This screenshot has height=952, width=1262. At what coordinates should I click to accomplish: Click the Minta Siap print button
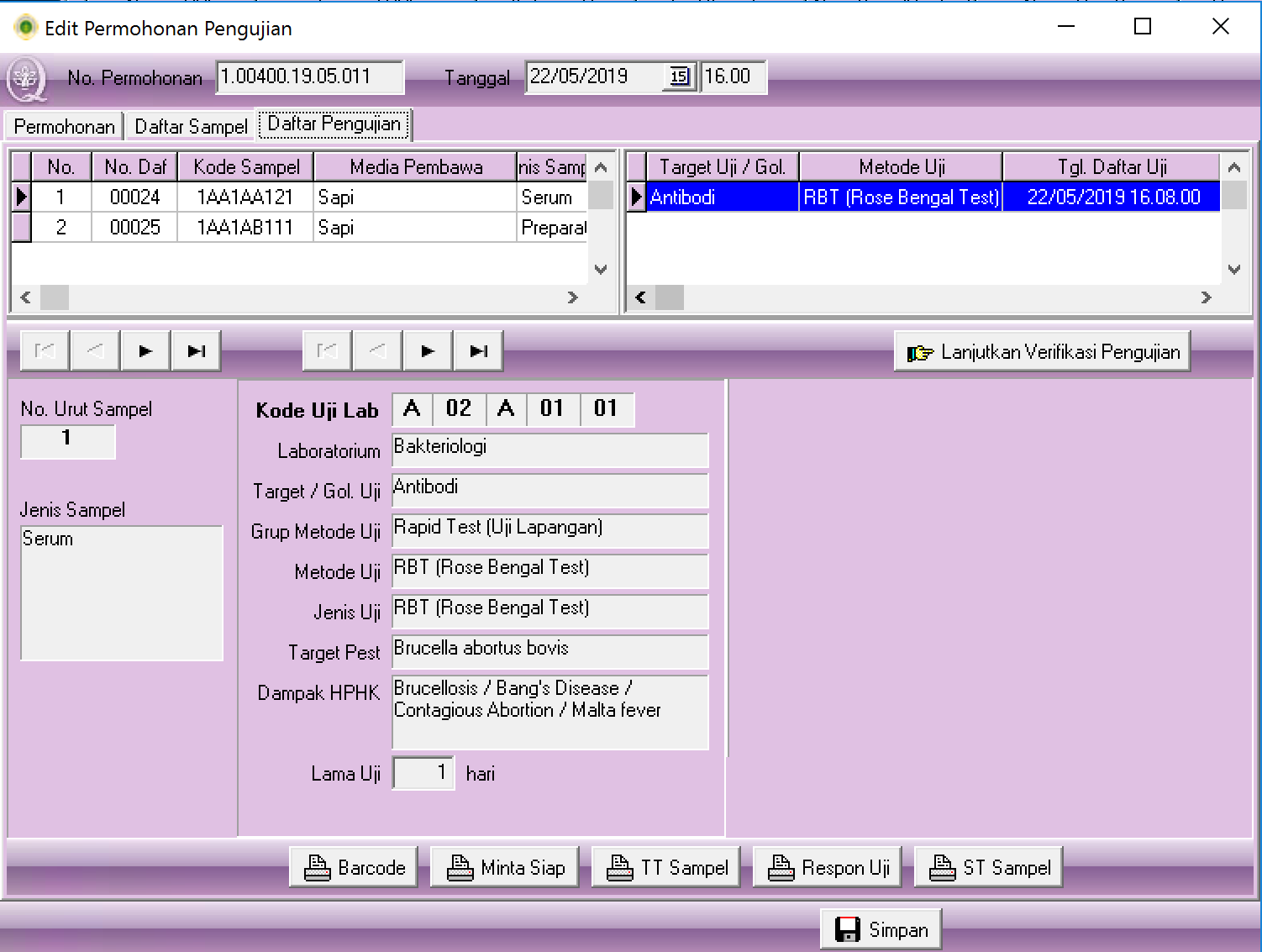(x=505, y=867)
